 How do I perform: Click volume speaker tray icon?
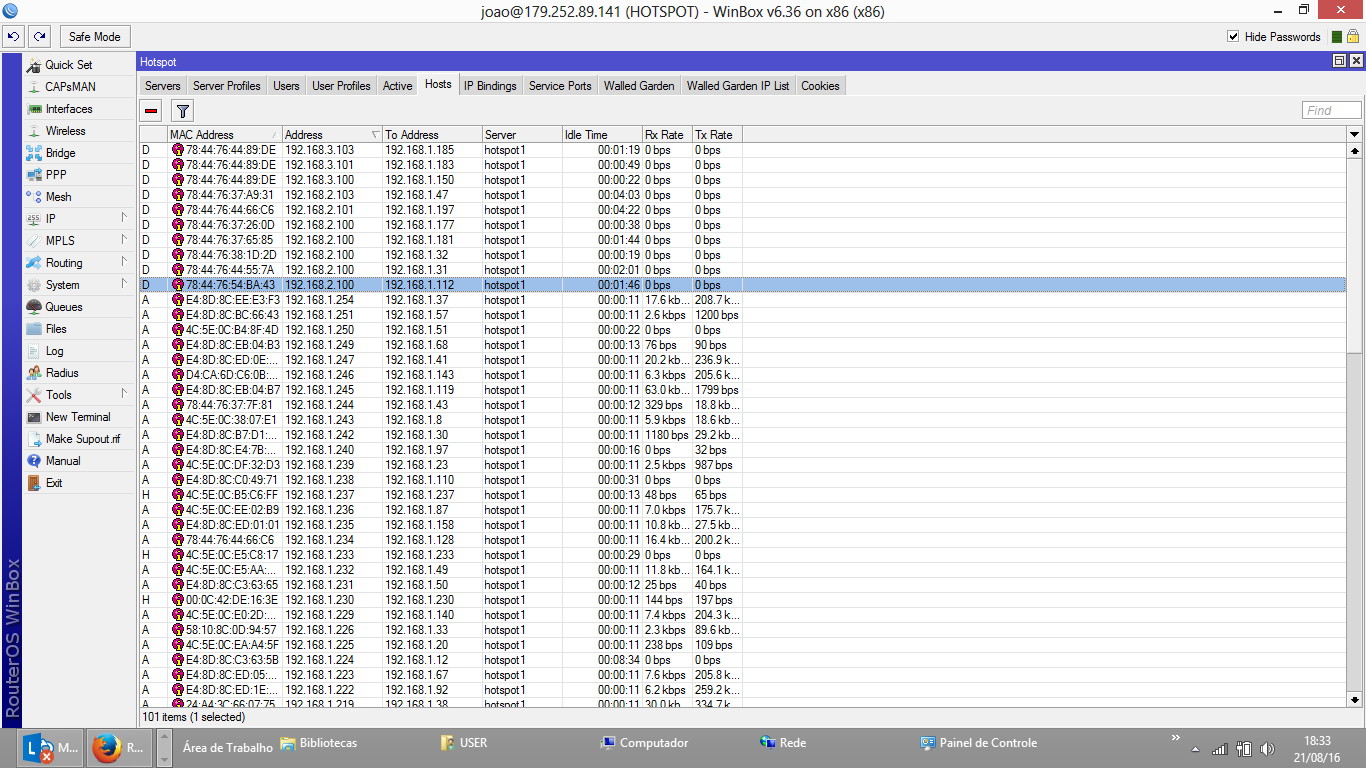coord(1267,748)
